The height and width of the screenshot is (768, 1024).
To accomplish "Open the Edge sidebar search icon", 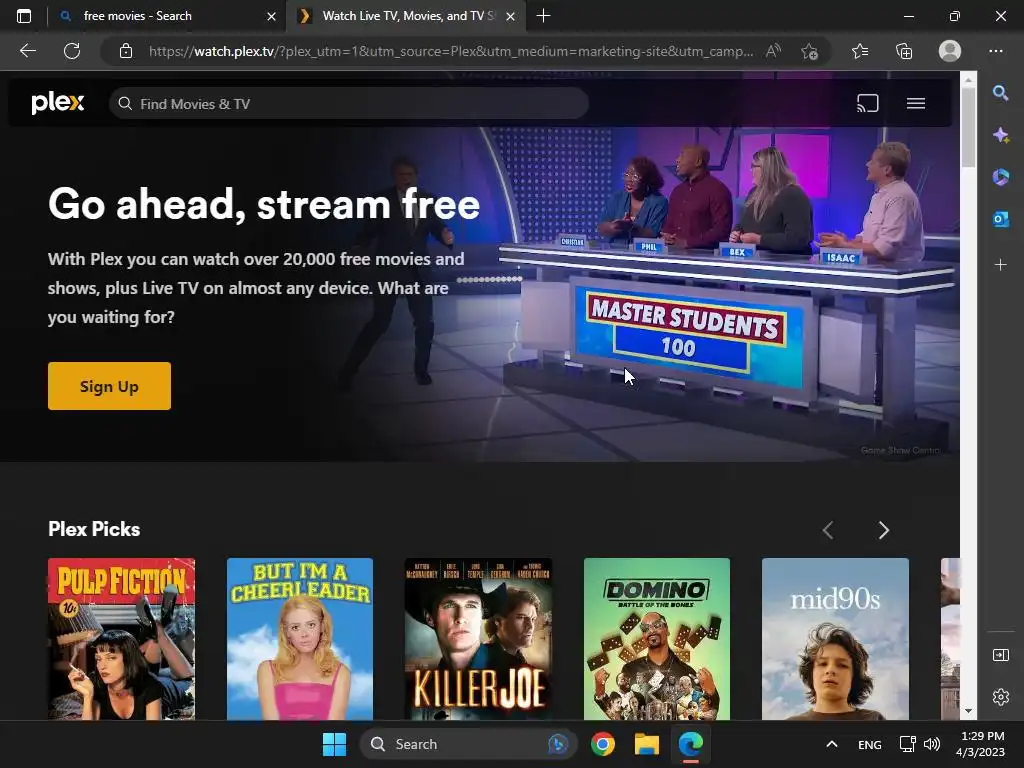I will click(x=1000, y=93).
